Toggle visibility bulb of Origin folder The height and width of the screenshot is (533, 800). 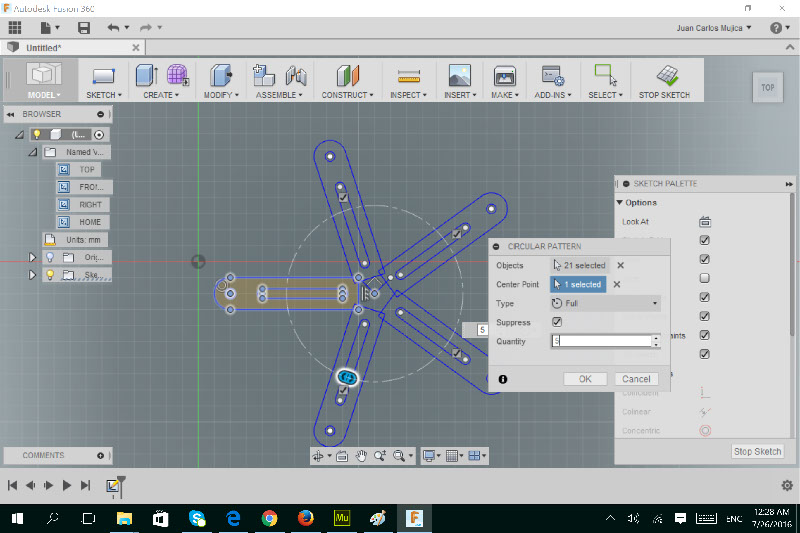(50, 257)
